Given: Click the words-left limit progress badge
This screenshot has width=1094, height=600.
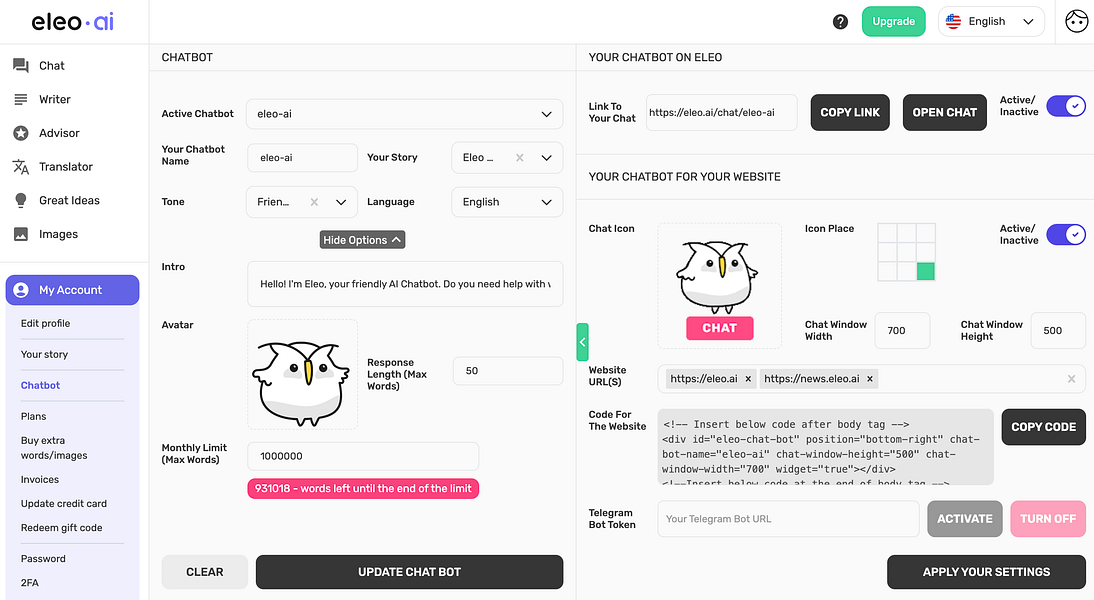Looking at the screenshot, I should [362, 488].
